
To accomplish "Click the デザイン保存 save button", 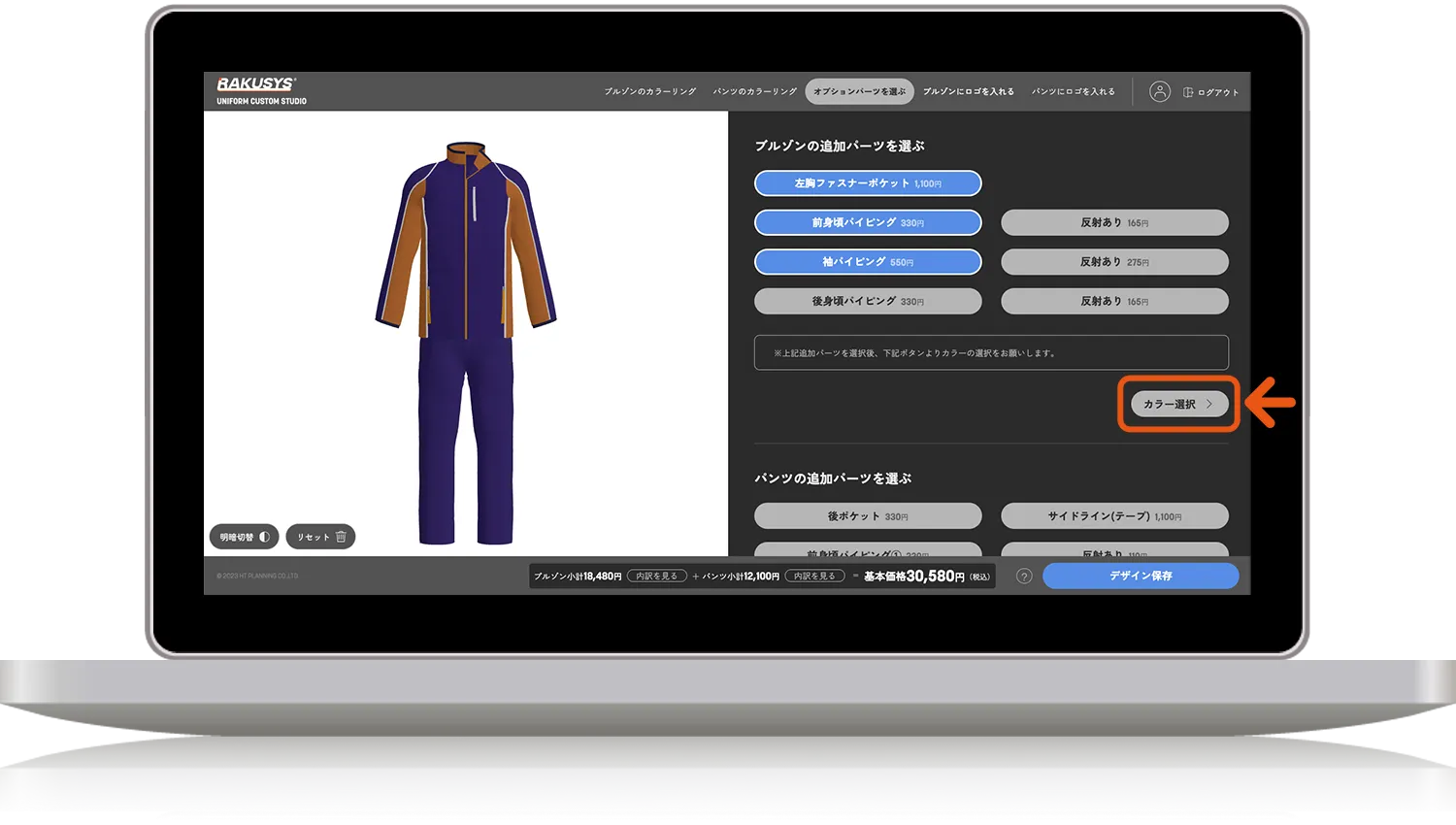I will point(1141,576).
